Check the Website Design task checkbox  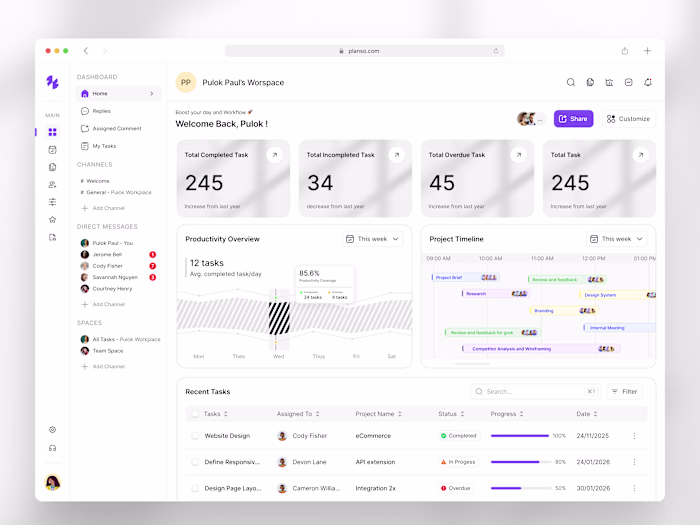[195, 436]
